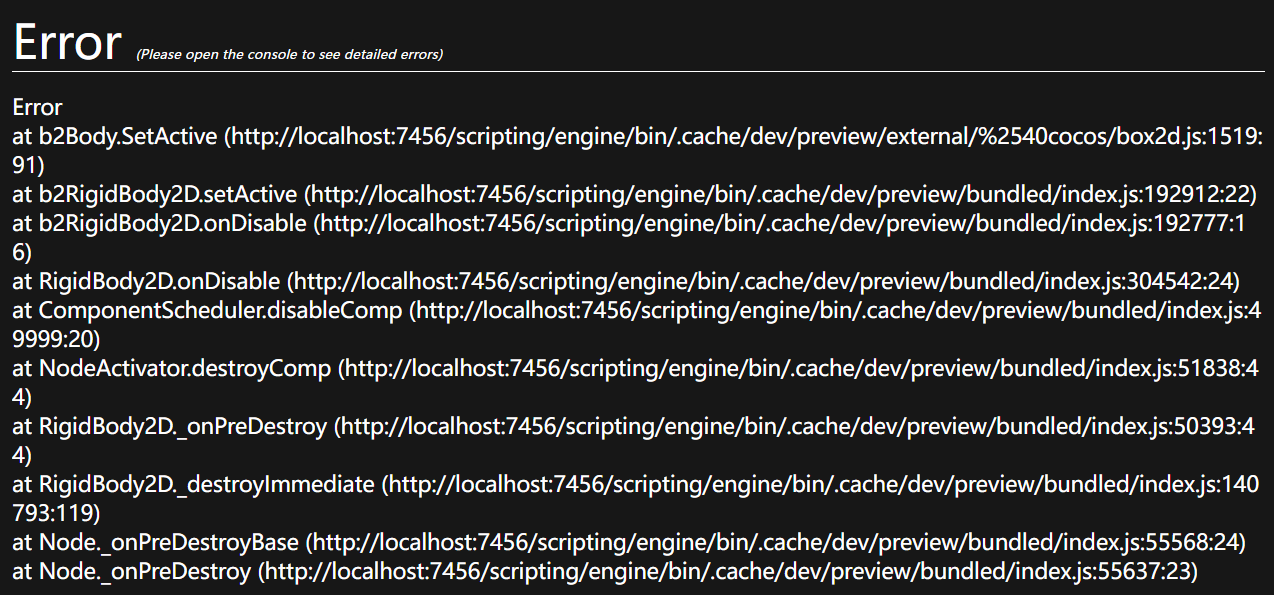Click the Node._onPreDestroyBase stack frame name
This screenshot has height=595, width=1274.
click(169, 542)
